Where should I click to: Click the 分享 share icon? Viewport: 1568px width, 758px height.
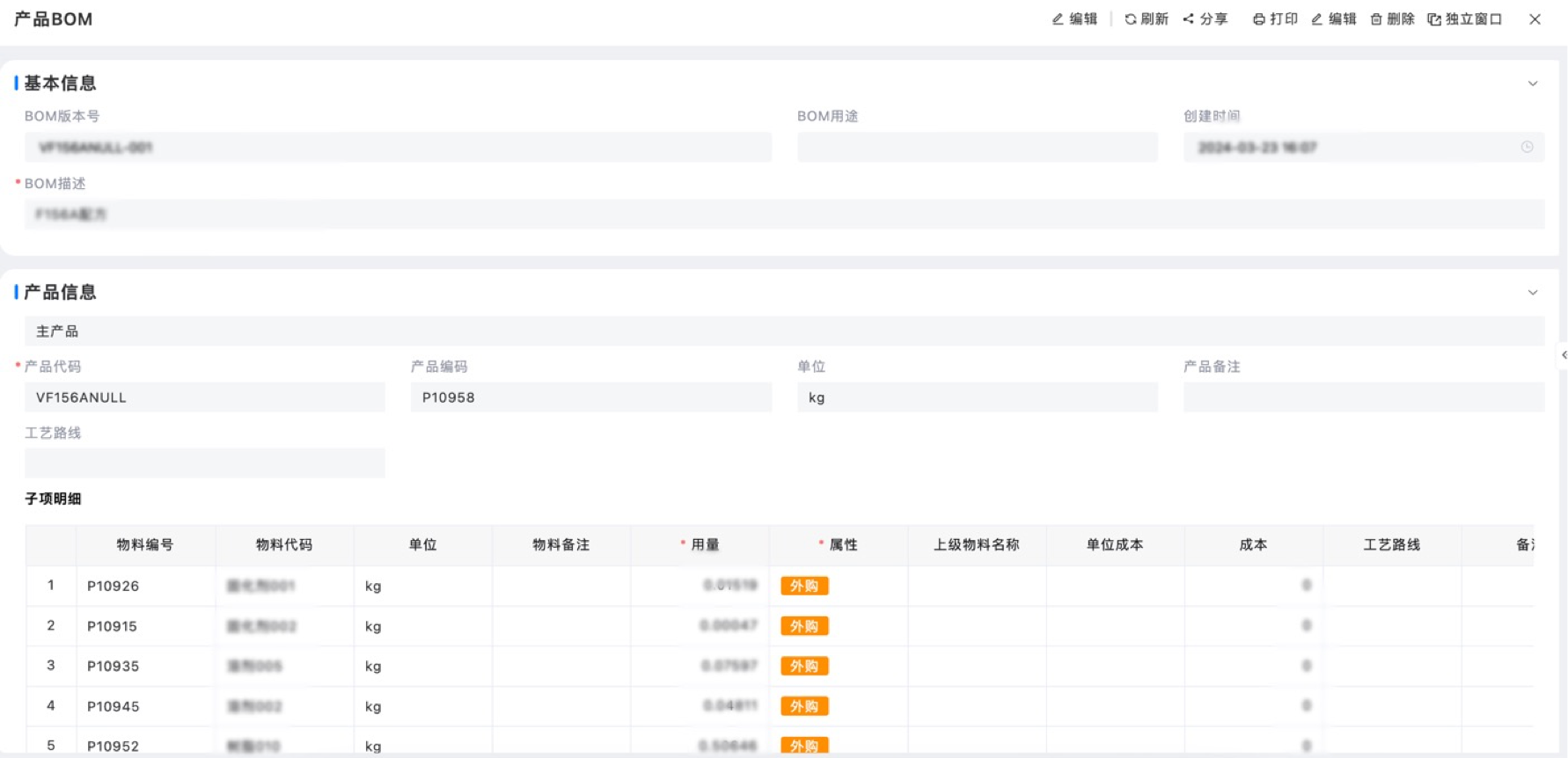(x=1205, y=19)
